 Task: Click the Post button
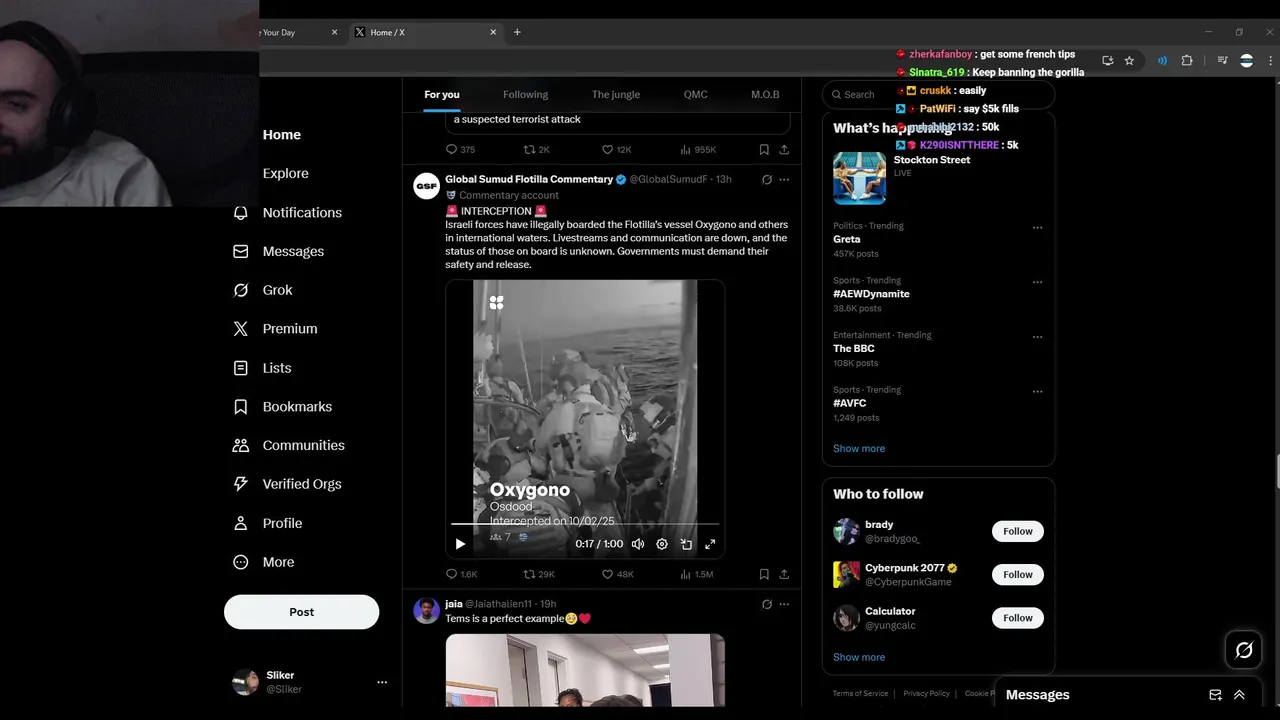(301, 612)
